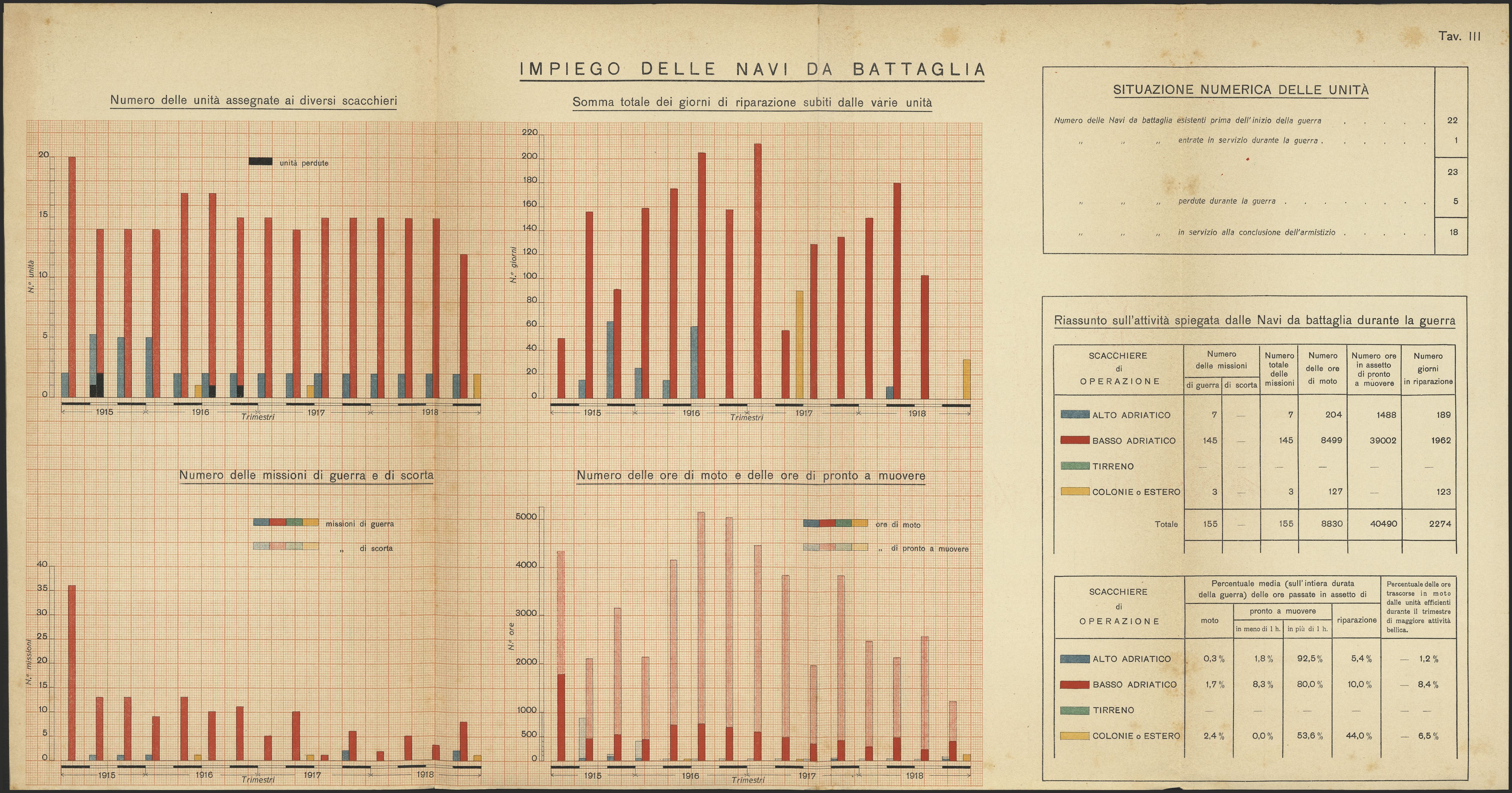Click the value 18 units in service at armistice
The height and width of the screenshot is (793, 1512).
click(1453, 232)
